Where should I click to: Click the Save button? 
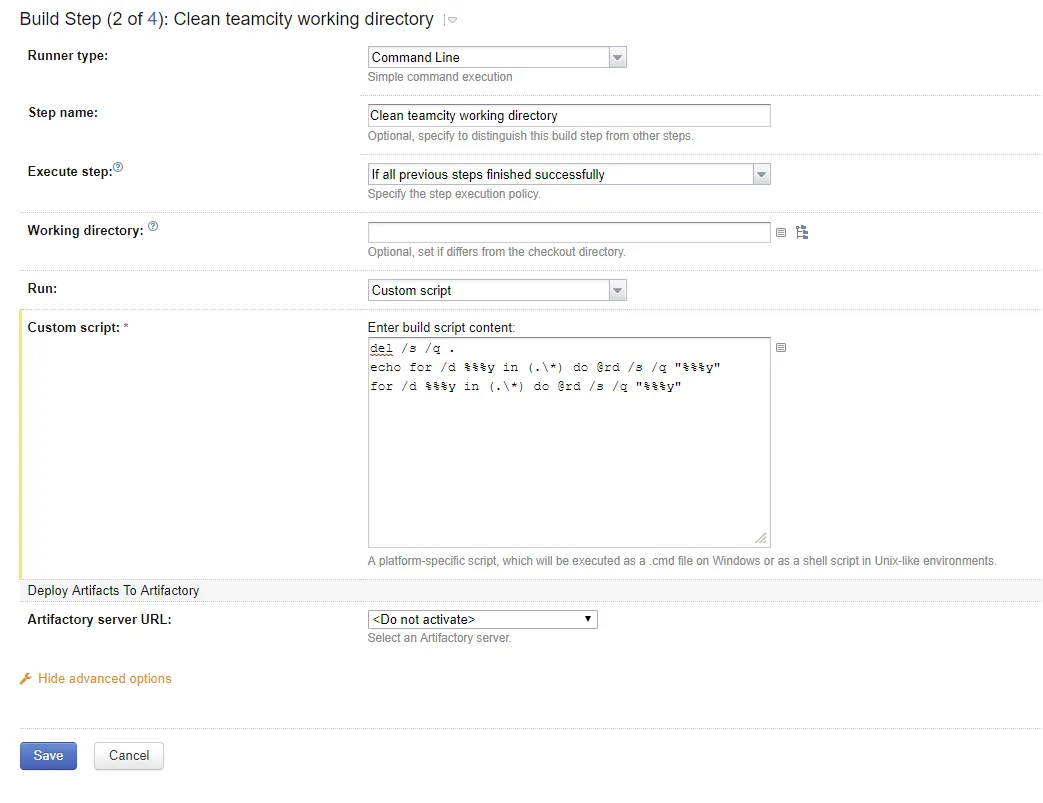48,756
